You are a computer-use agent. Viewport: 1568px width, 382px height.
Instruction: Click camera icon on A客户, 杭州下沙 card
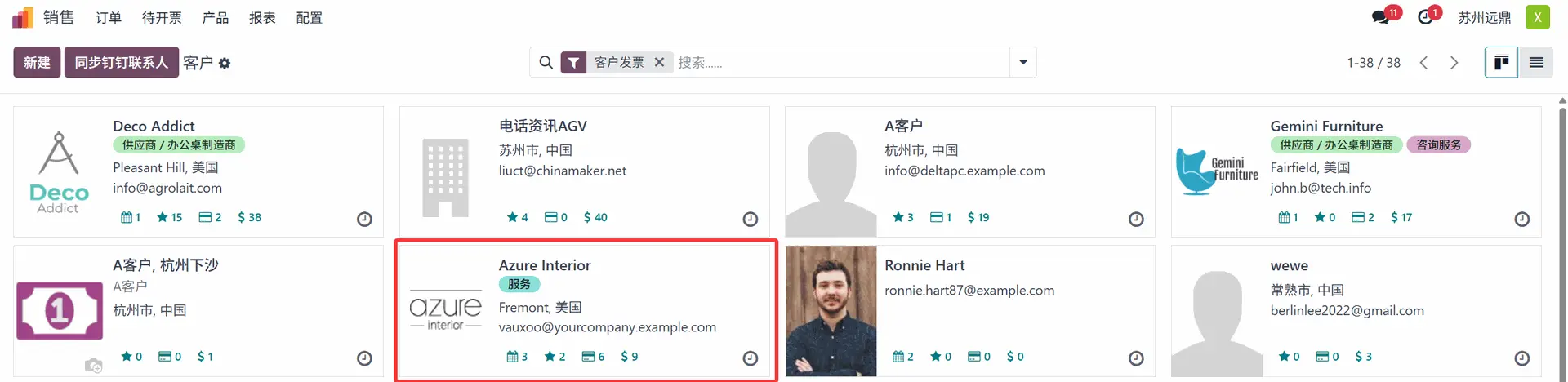tap(94, 365)
